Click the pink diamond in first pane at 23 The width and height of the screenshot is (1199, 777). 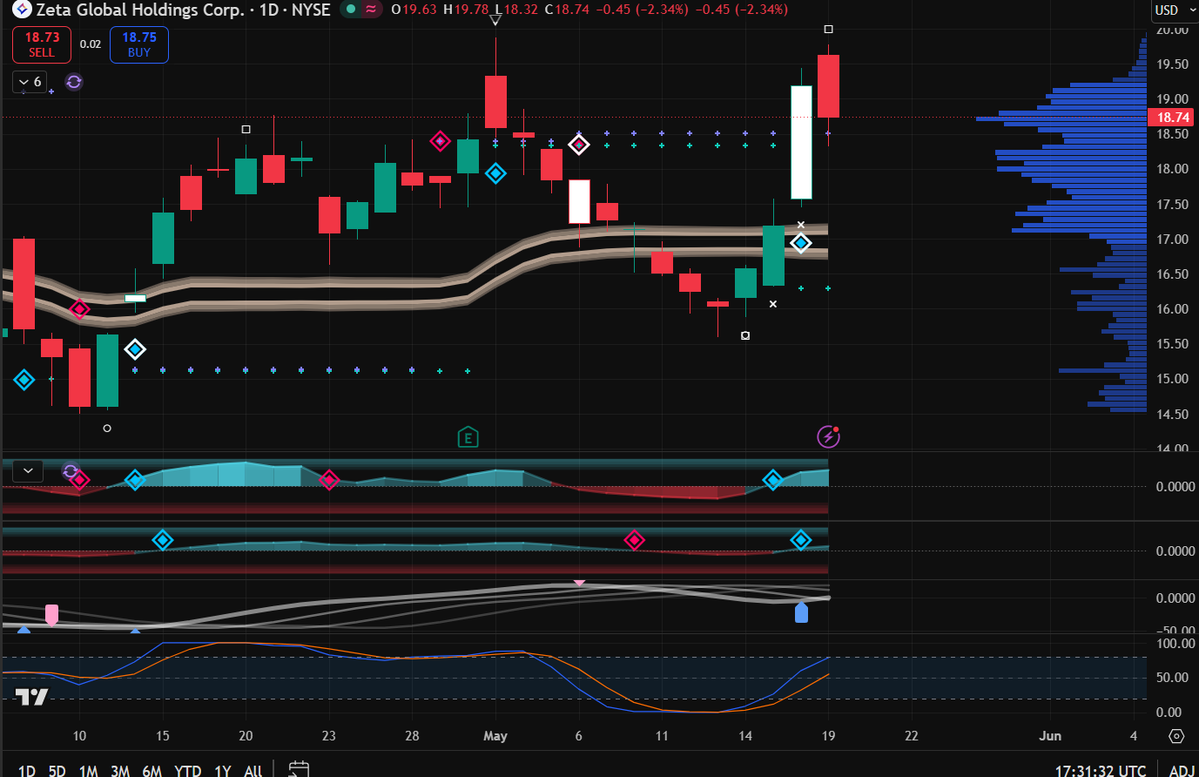pyautogui.click(x=329, y=480)
